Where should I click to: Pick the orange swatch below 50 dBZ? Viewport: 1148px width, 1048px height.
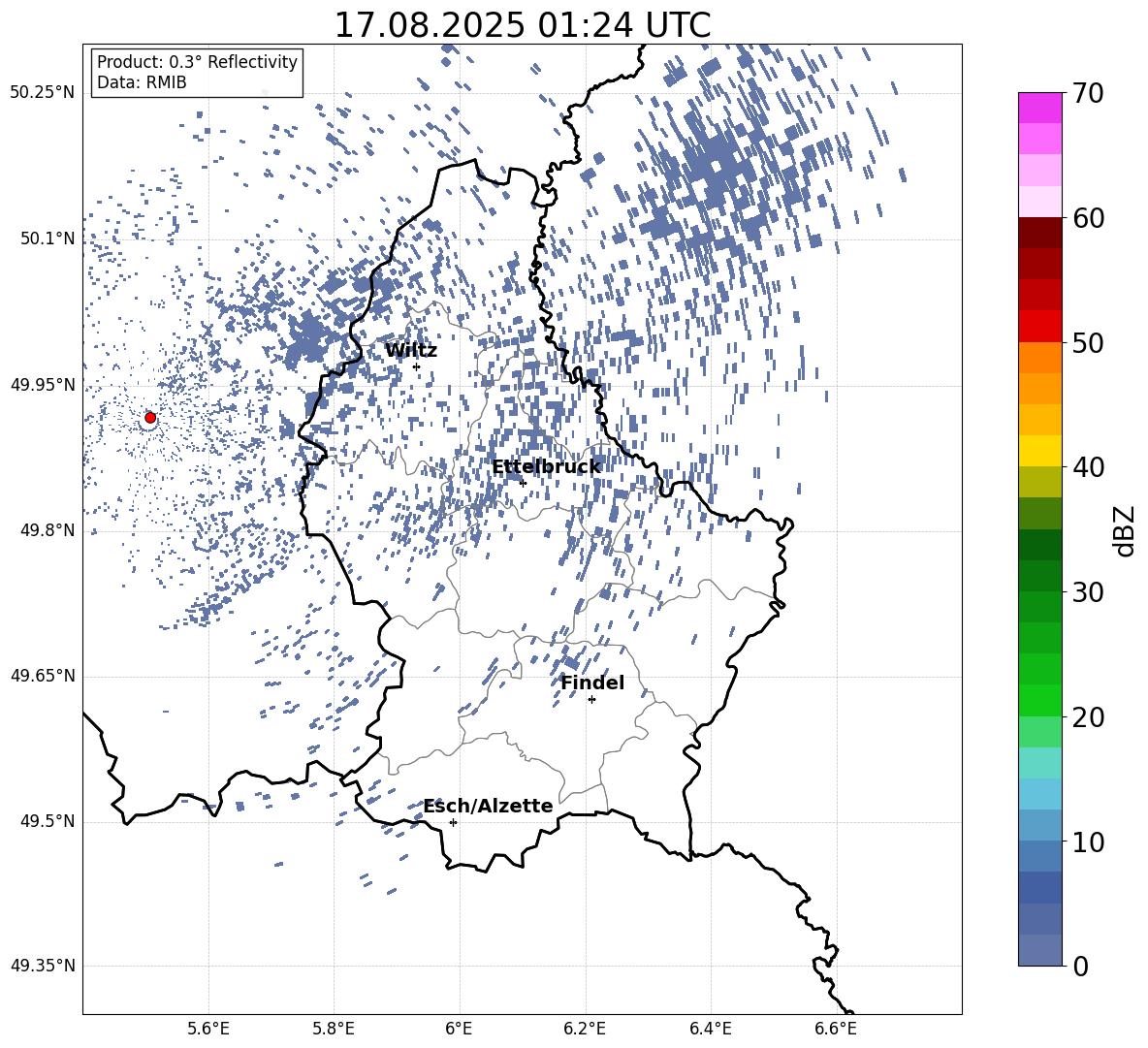1039,358
